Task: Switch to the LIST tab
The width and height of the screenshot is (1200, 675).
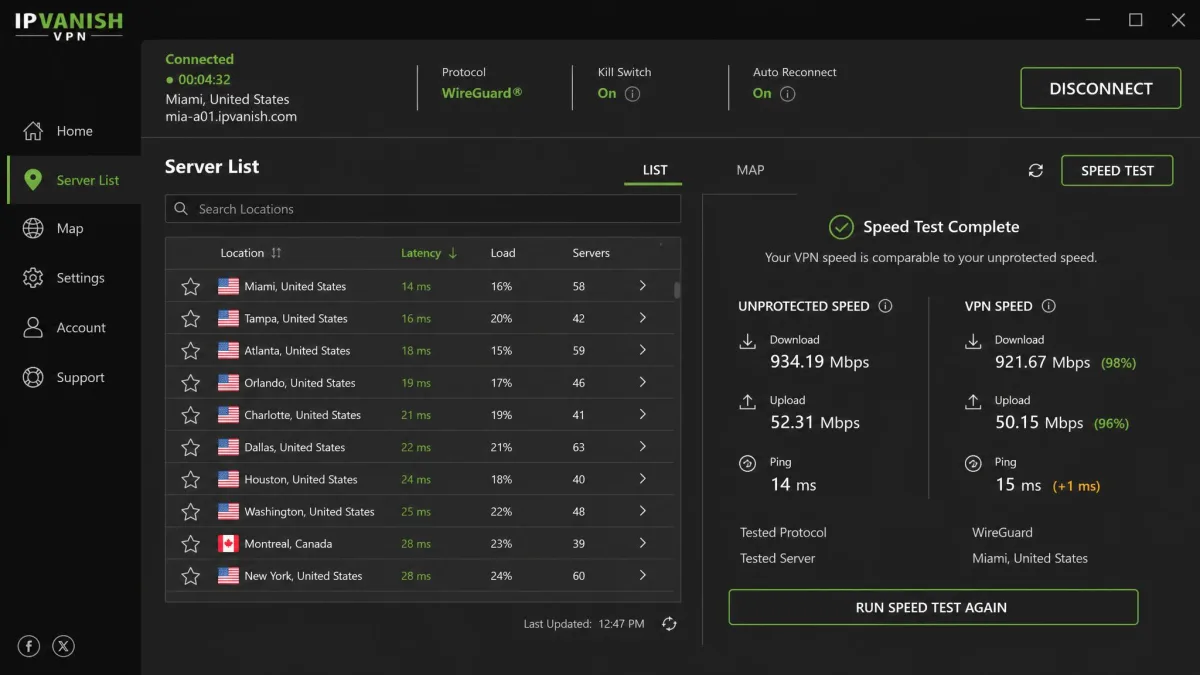Action: [655, 170]
